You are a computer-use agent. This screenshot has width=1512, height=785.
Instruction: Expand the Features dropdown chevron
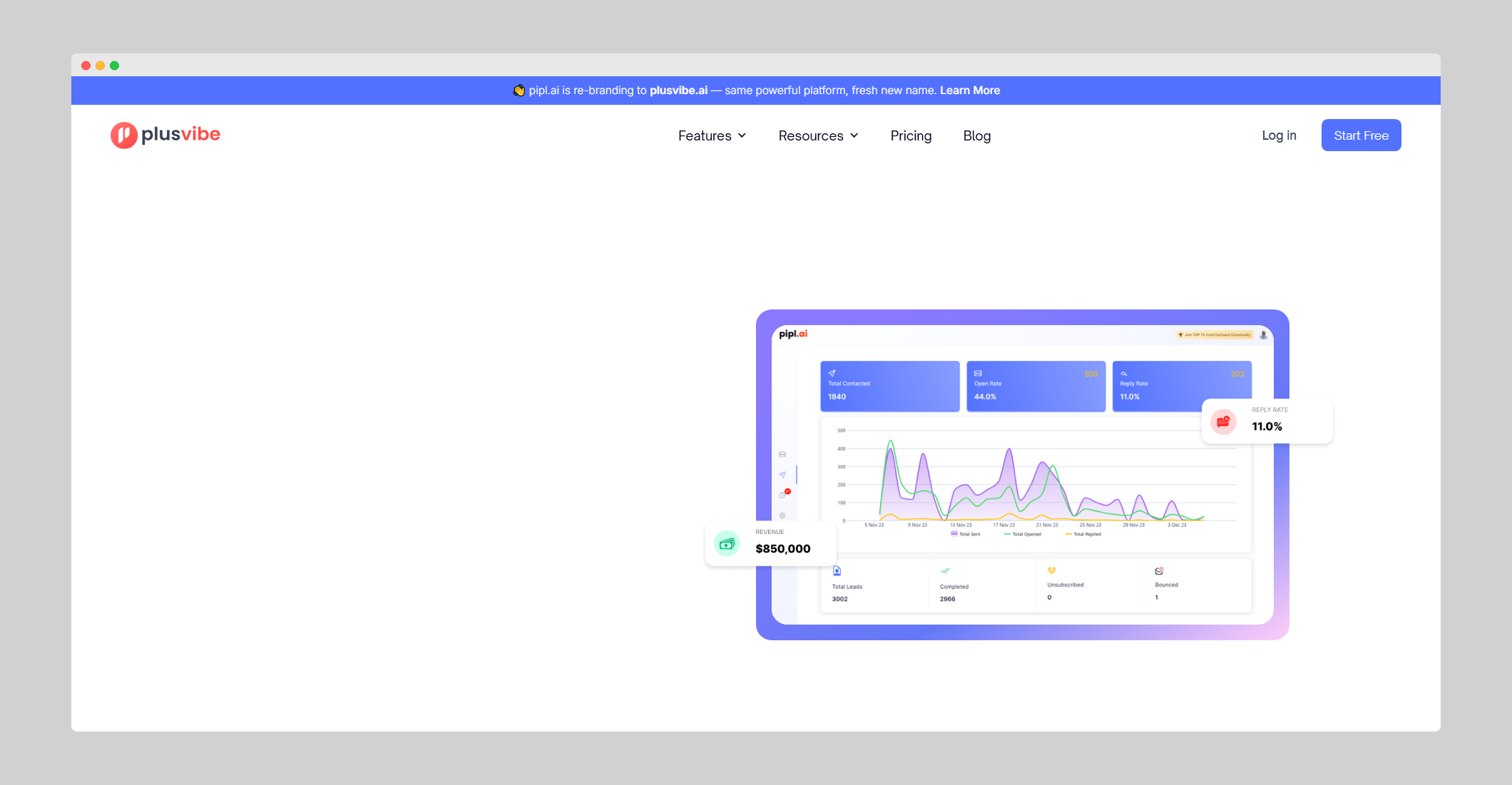742,135
